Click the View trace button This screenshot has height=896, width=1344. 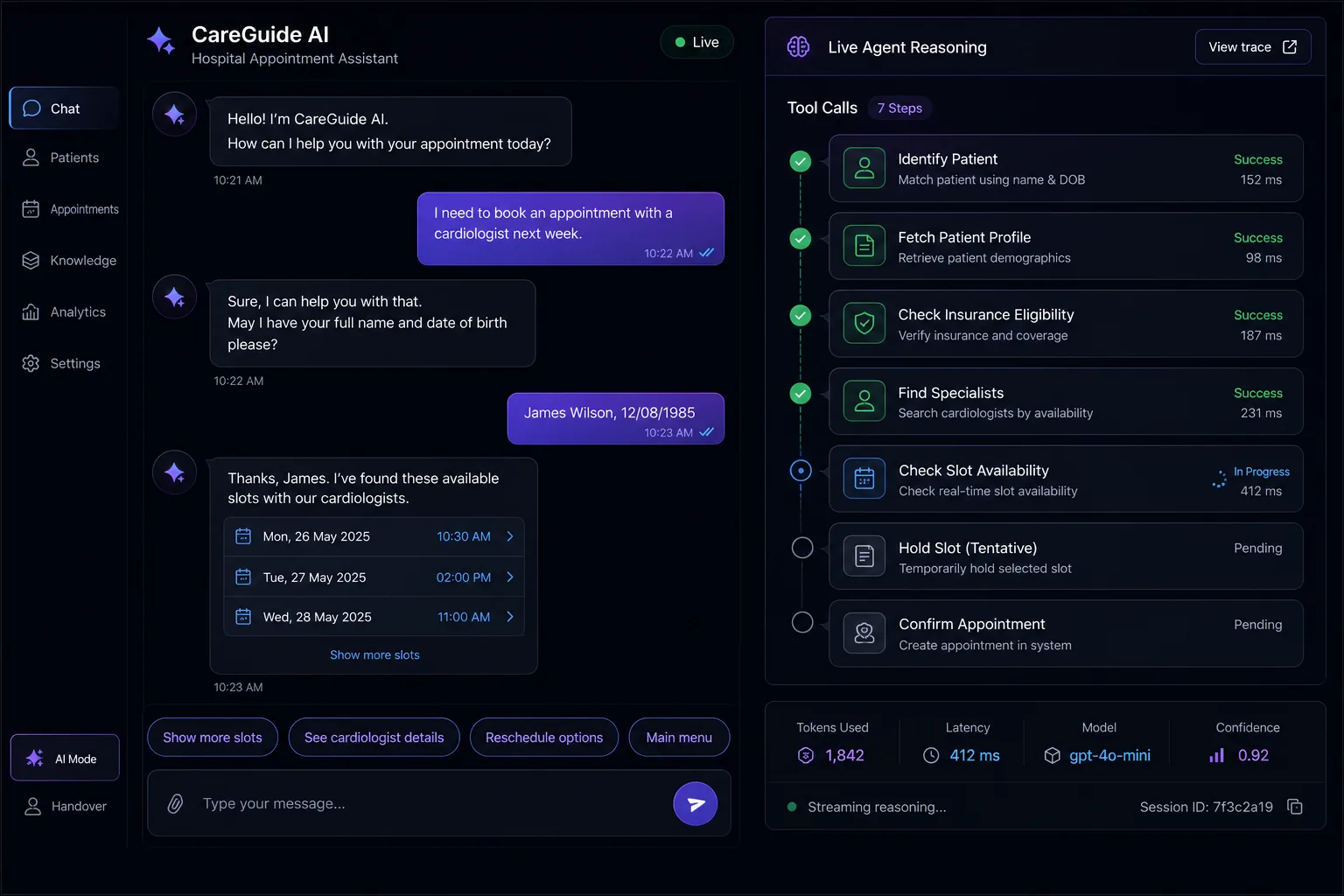[x=1253, y=47]
